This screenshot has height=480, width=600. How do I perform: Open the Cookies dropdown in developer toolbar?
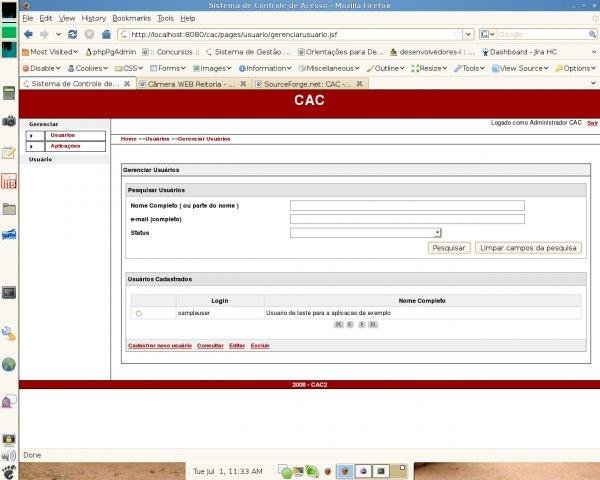[x=88, y=68]
